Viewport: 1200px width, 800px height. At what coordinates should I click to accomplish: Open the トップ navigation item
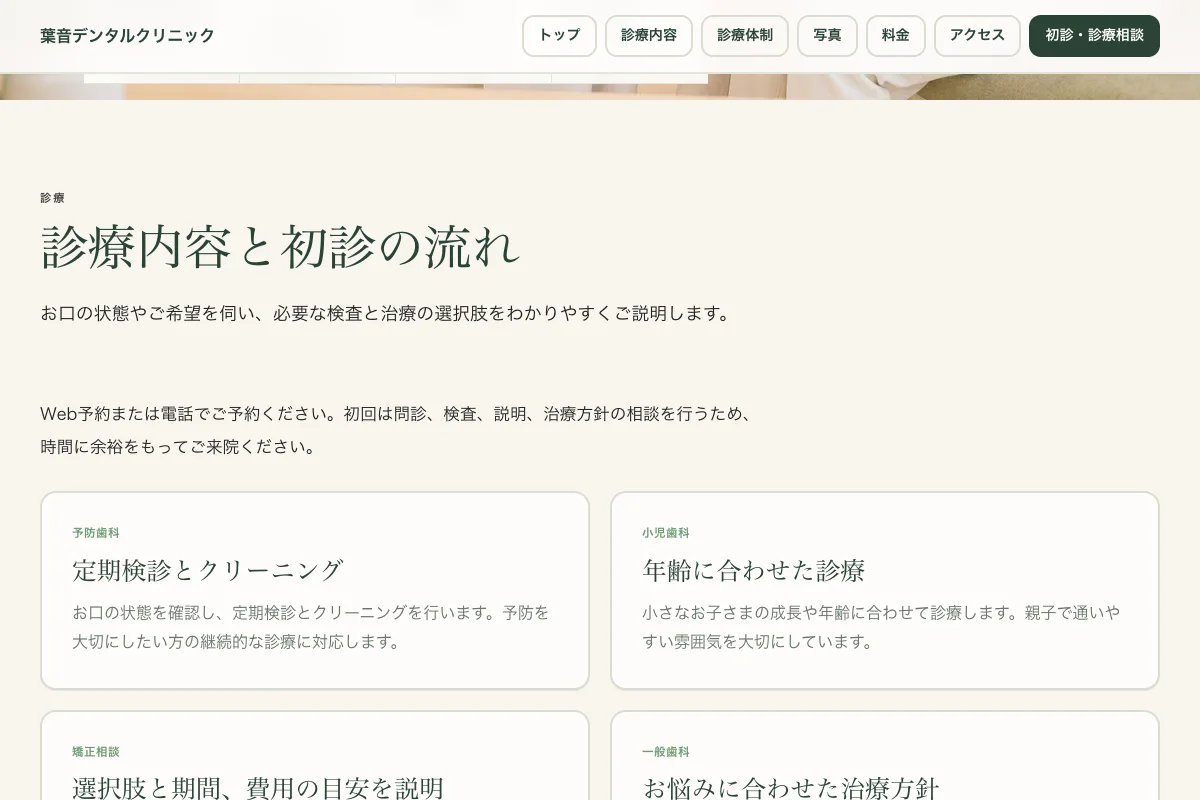click(559, 36)
